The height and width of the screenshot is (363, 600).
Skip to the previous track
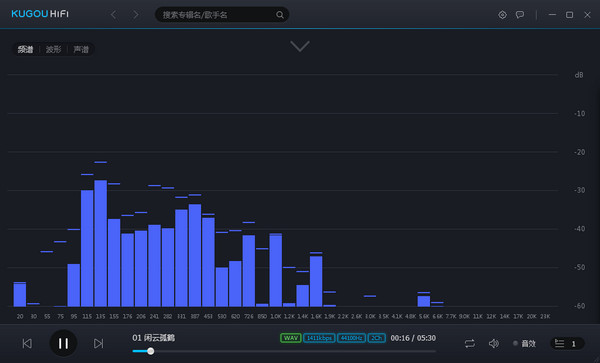pyautogui.click(x=27, y=343)
